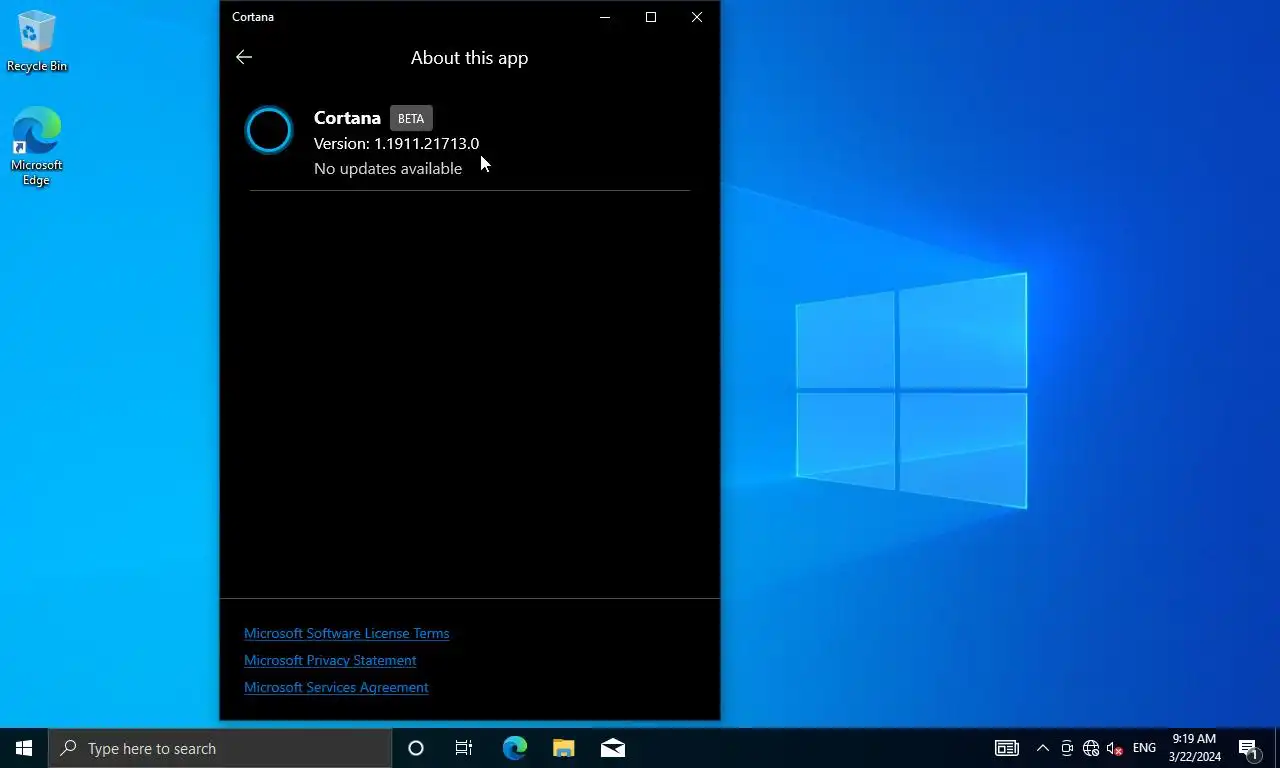Click the No updates available status text

click(388, 168)
